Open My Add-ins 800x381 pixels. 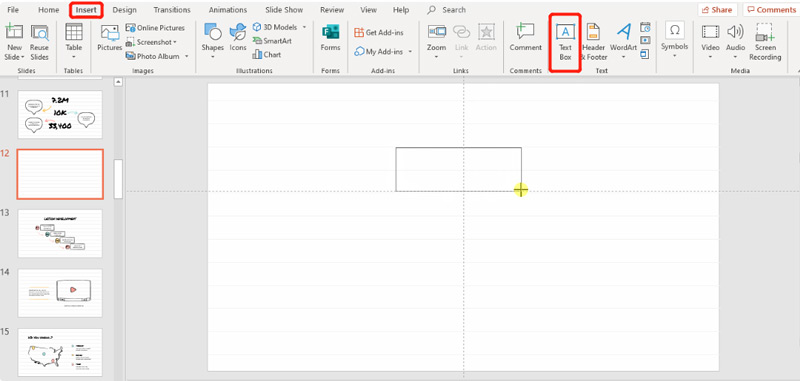[x=378, y=52]
